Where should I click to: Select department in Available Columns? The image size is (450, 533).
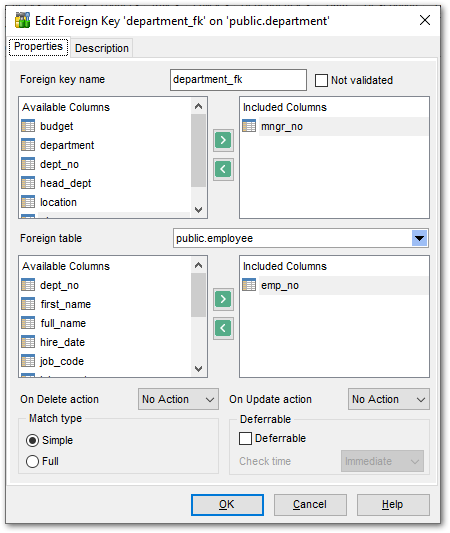67,145
